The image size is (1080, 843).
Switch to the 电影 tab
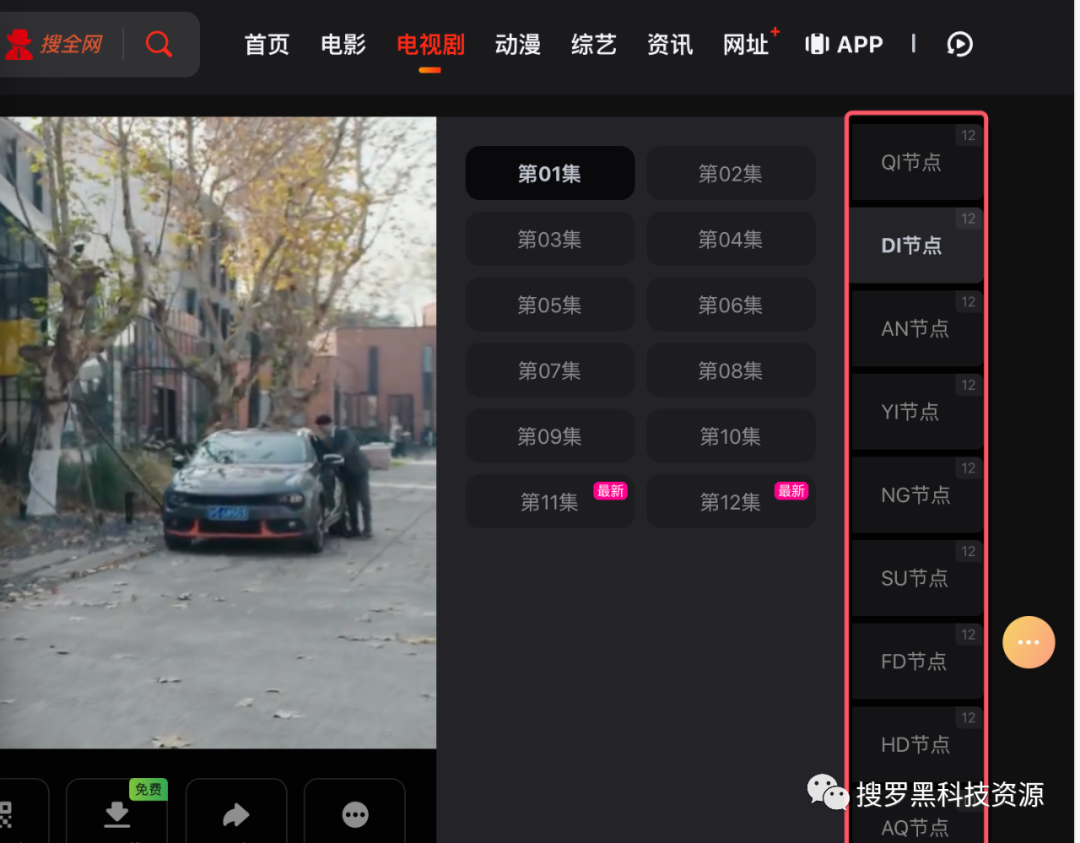point(343,44)
